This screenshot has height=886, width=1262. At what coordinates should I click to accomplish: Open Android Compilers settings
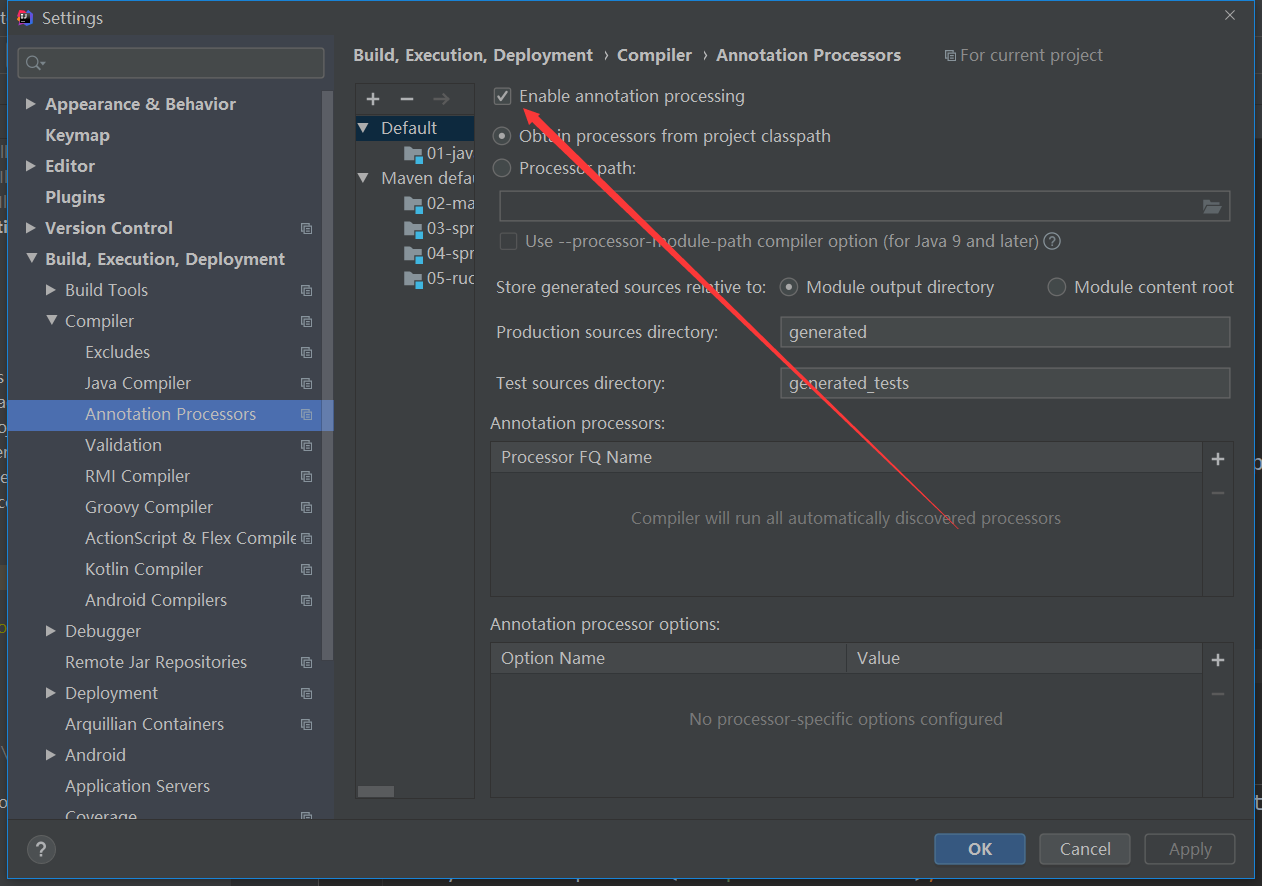pyautogui.click(x=156, y=600)
